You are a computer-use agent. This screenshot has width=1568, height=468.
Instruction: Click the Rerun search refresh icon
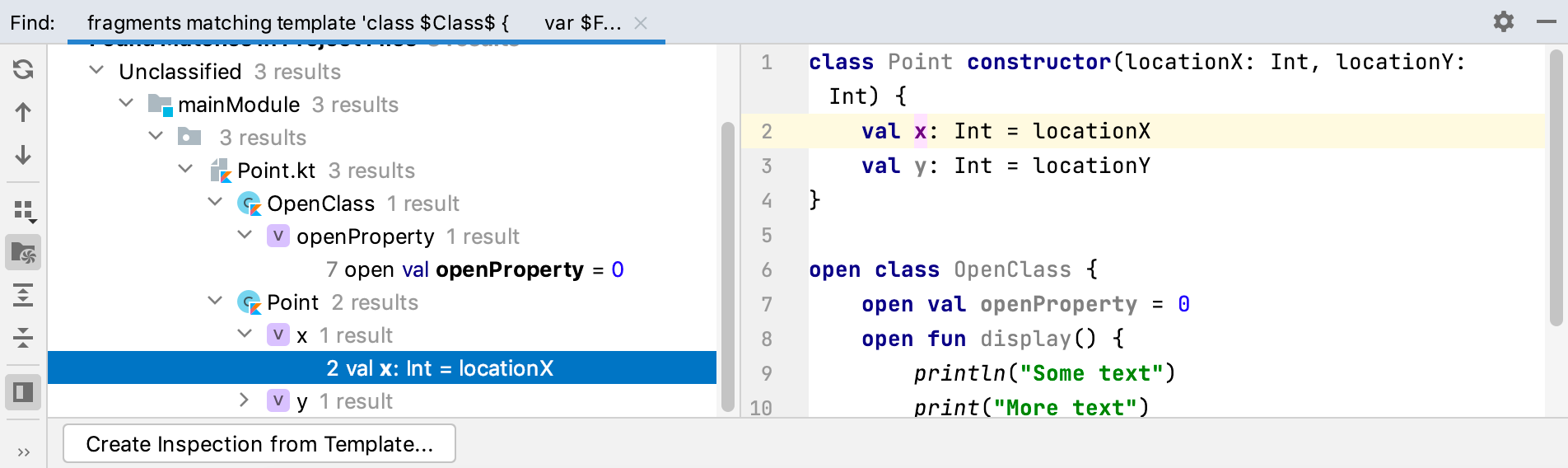pos(23,69)
